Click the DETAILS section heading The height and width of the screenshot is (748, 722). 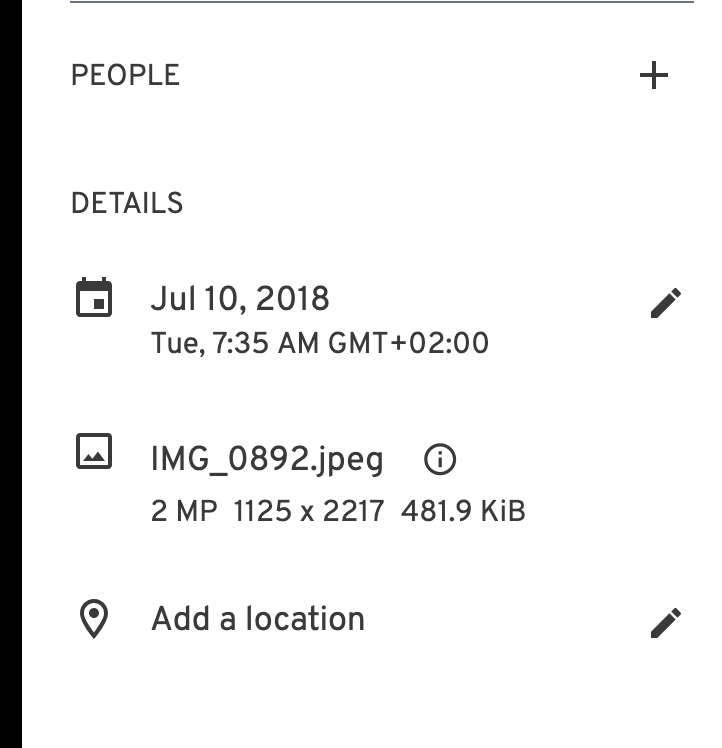click(127, 203)
